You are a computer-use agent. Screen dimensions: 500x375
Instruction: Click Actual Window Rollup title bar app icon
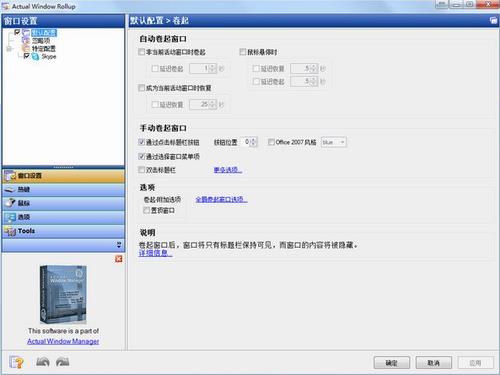click(6, 6)
